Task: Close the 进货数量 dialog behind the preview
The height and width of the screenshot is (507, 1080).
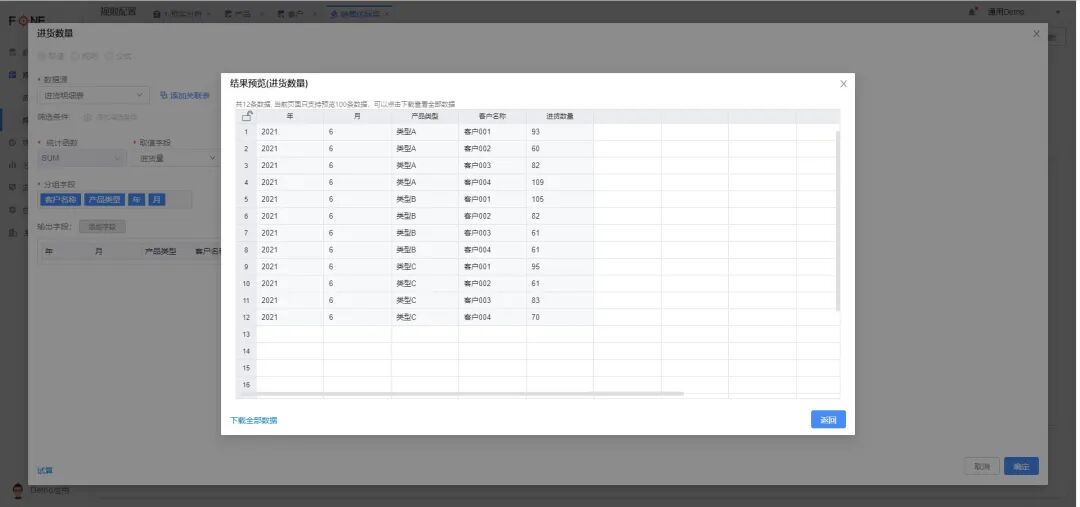Action: tap(1036, 34)
